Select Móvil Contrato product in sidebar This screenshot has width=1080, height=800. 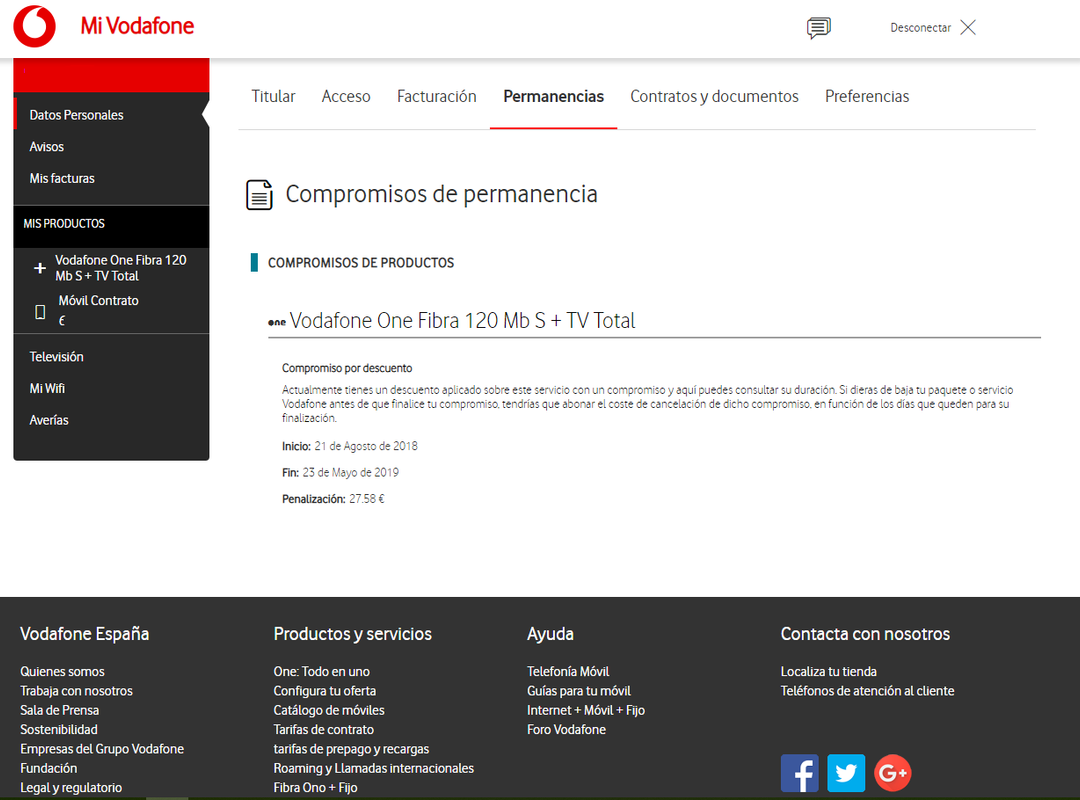click(x=98, y=300)
